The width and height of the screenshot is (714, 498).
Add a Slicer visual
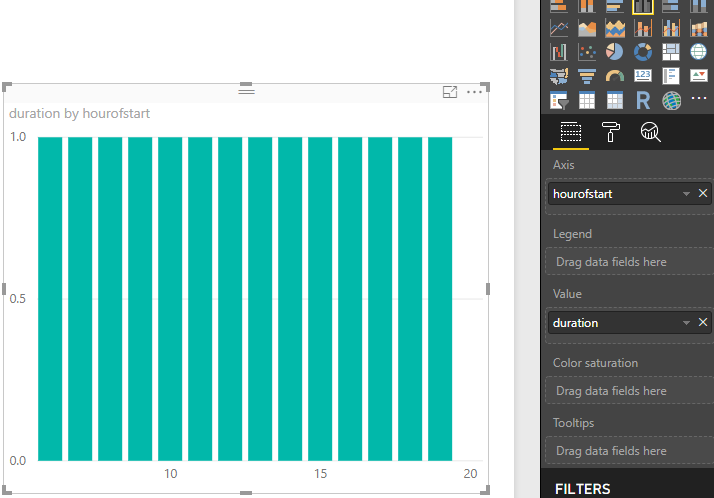tap(559, 101)
